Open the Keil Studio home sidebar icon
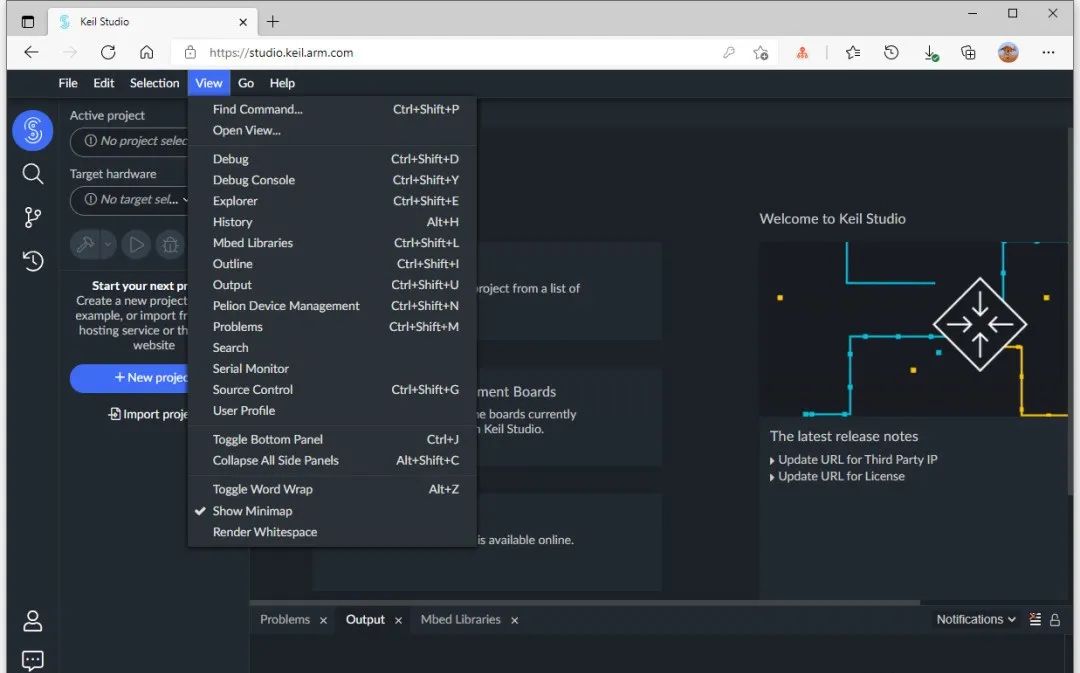Screen dimensions: 1080x673 (32, 130)
